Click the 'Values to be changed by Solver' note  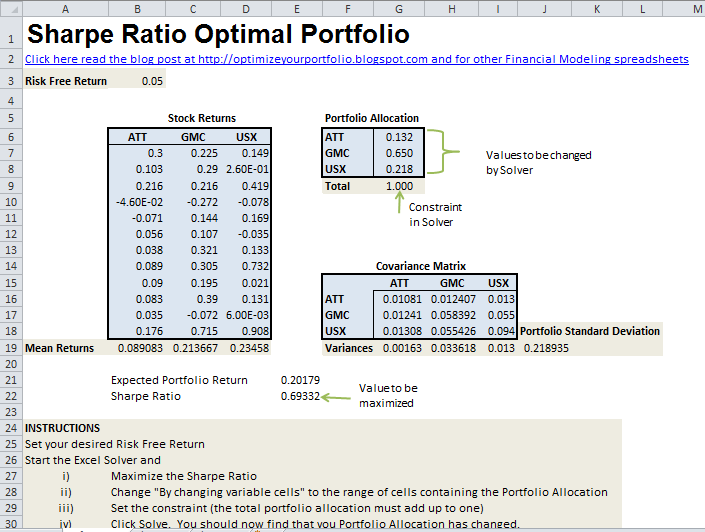538,162
